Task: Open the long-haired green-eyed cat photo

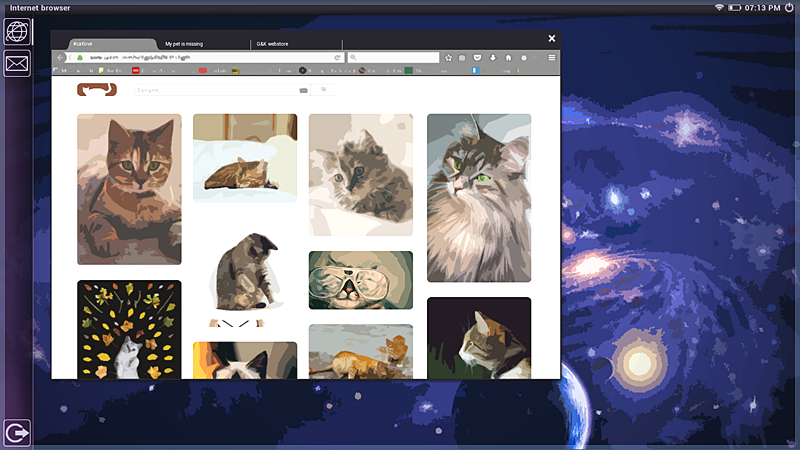Action: coord(479,198)
